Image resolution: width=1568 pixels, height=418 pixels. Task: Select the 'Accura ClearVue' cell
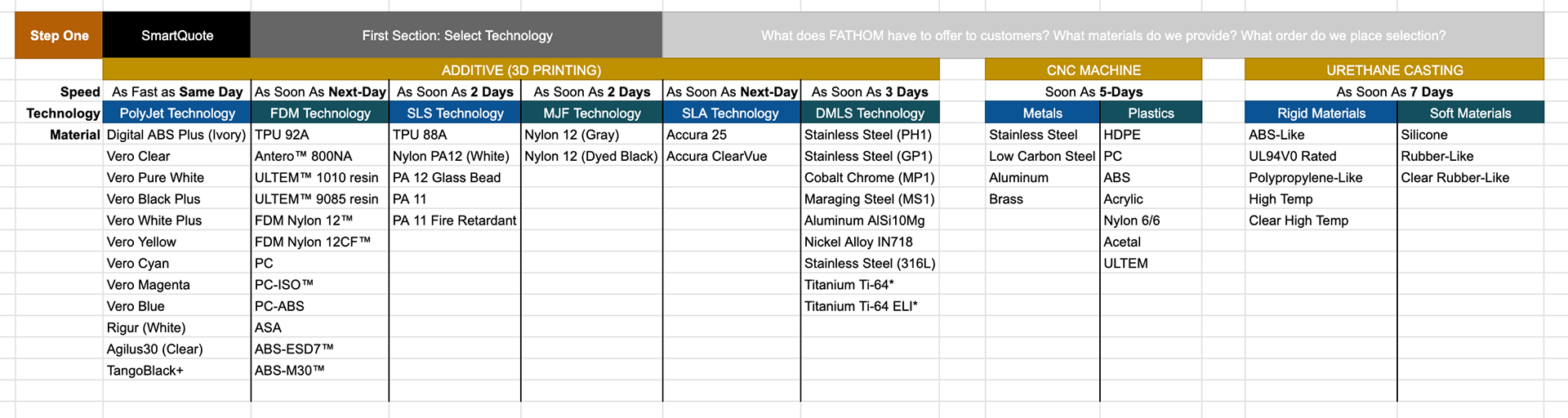coord(731,155)
